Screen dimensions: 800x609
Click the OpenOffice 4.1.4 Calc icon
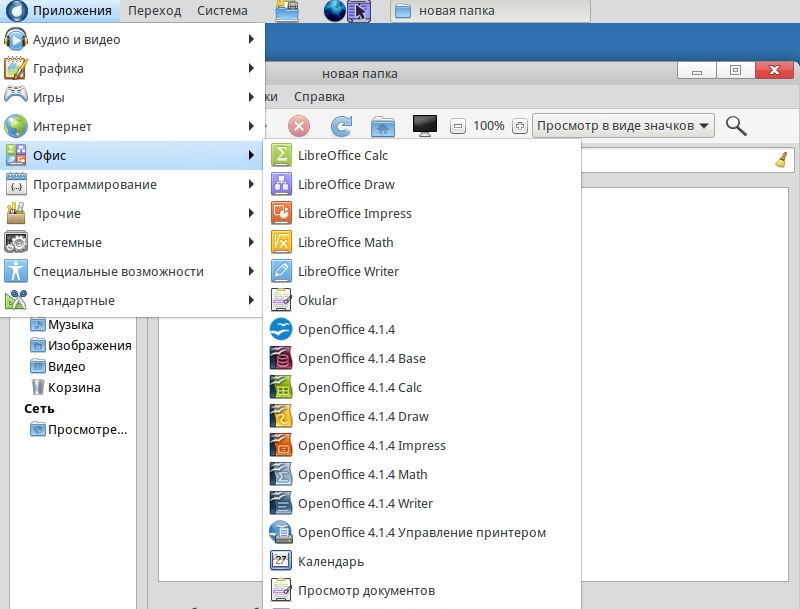click(281, 388)
